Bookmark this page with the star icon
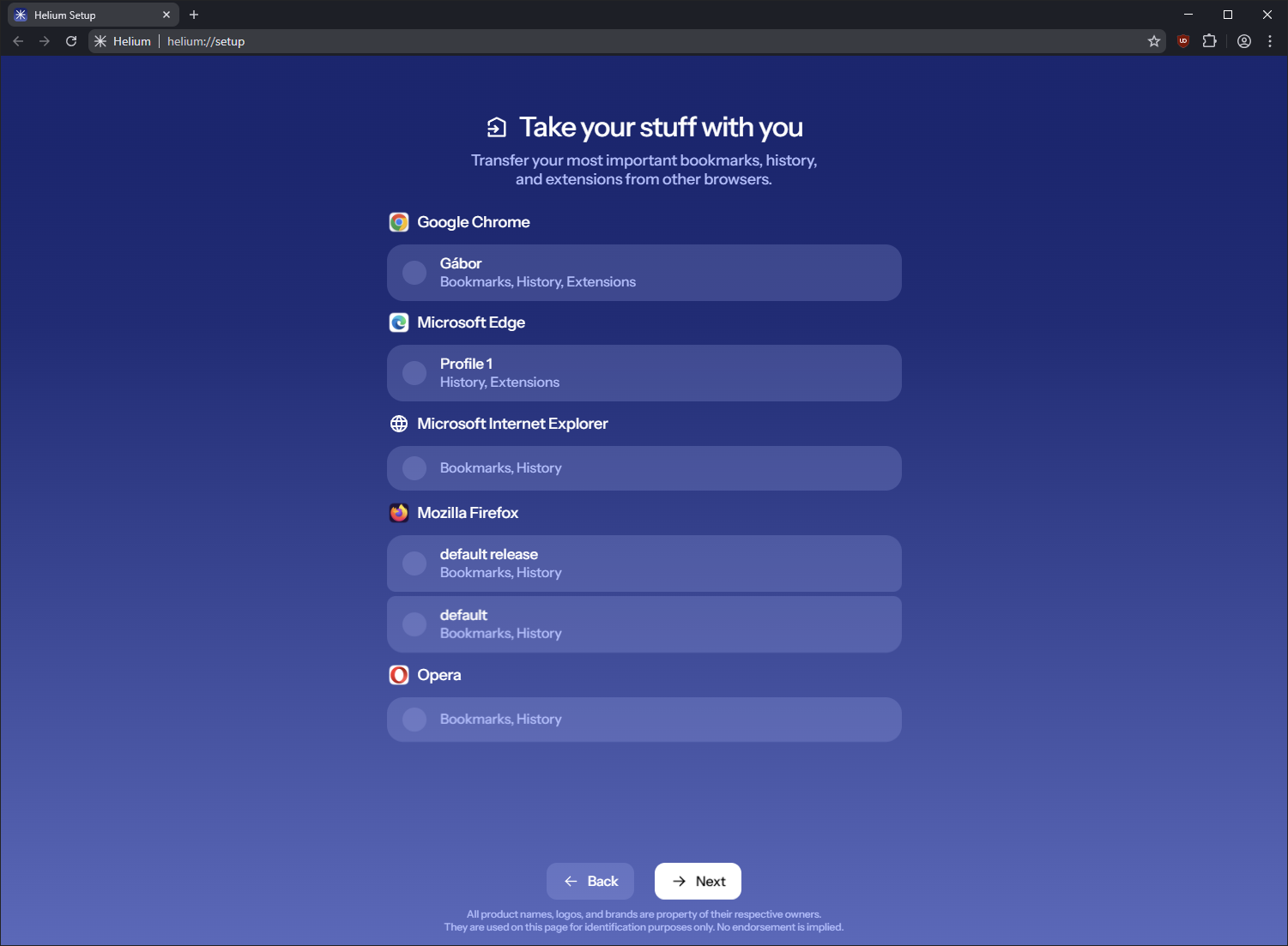 coord(1153,40)
